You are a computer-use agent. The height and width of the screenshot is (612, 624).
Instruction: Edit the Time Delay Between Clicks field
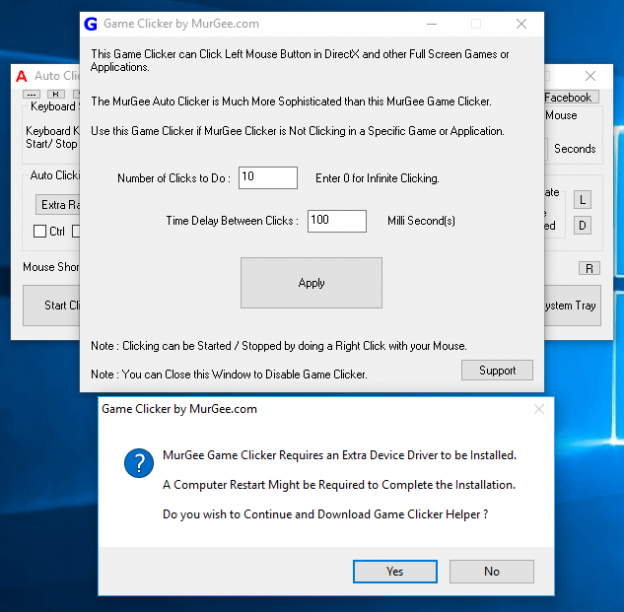click(337, 221)
